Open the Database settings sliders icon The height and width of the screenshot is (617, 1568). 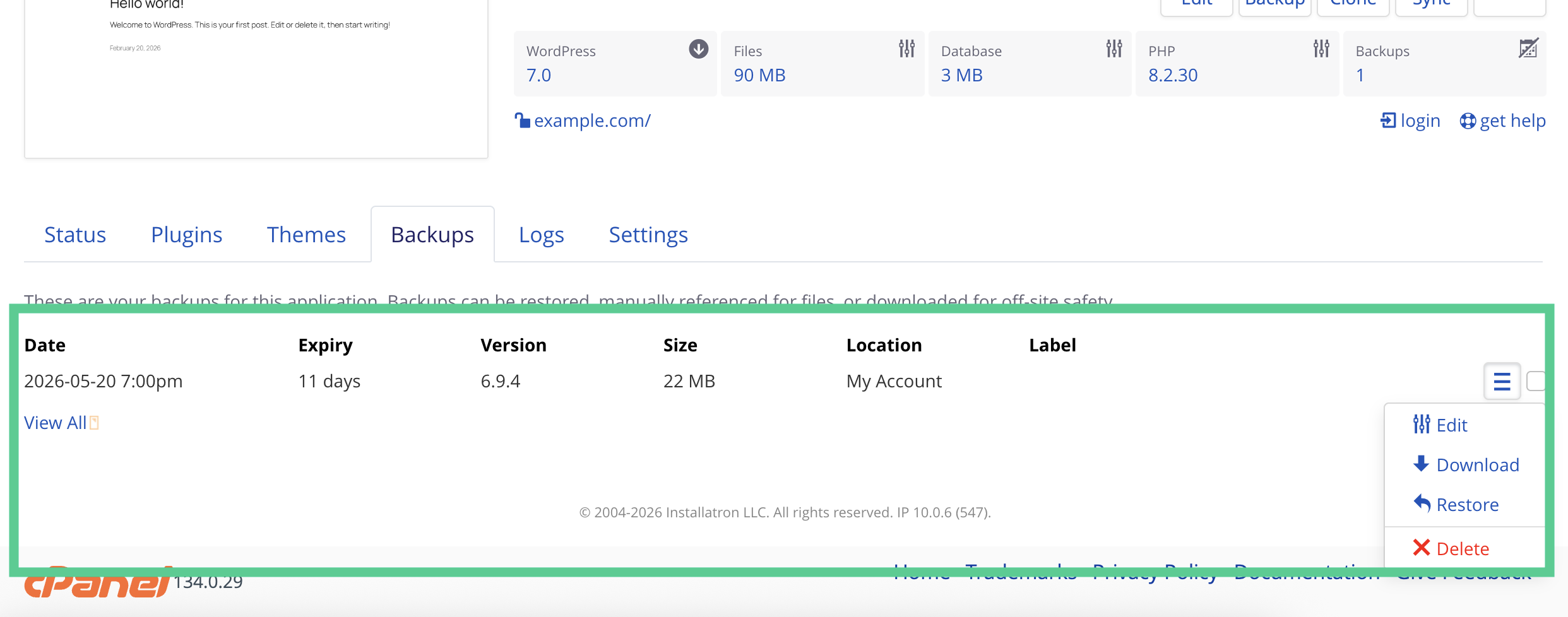pos(1114,49)
